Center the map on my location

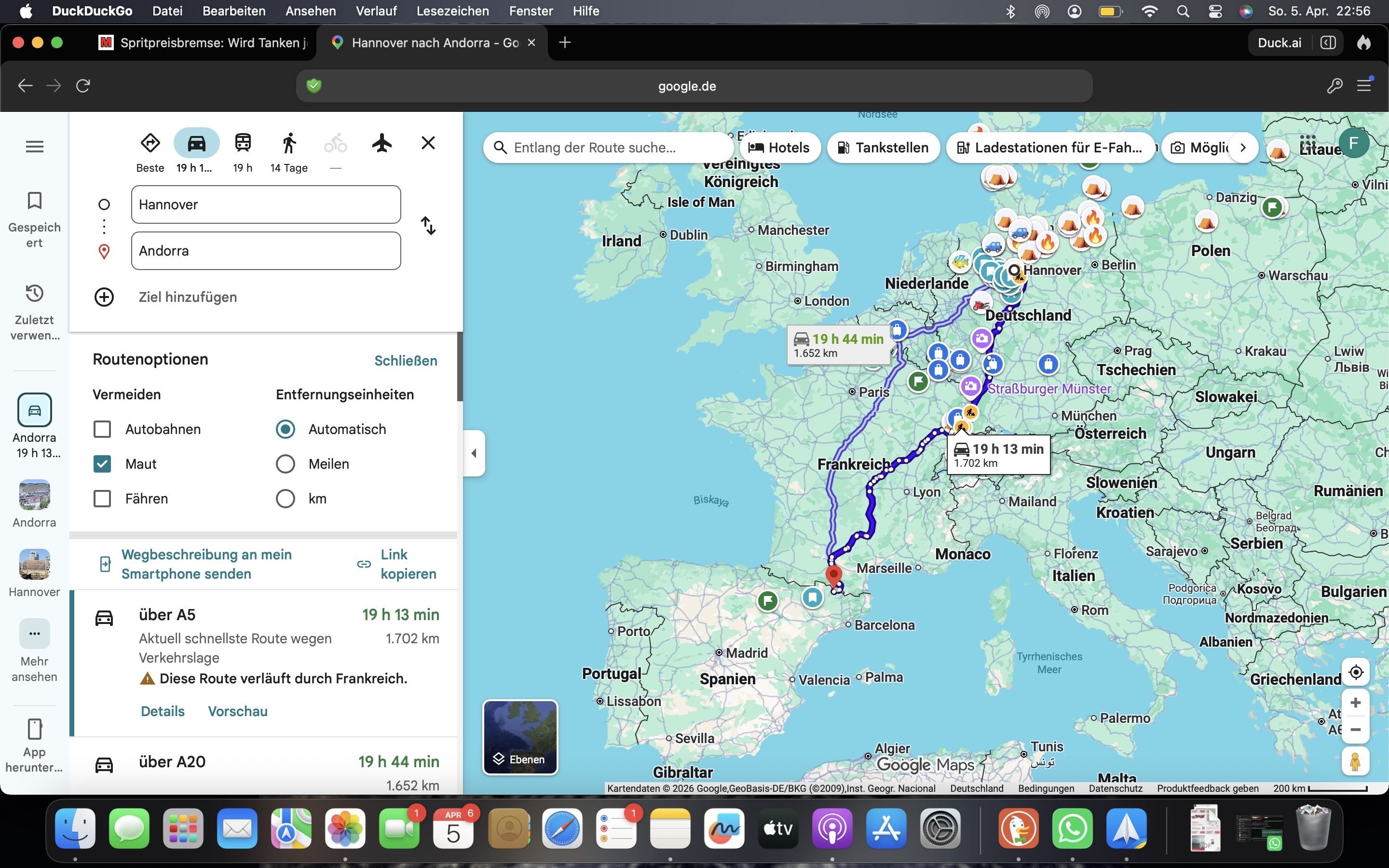coord(1355,672)
